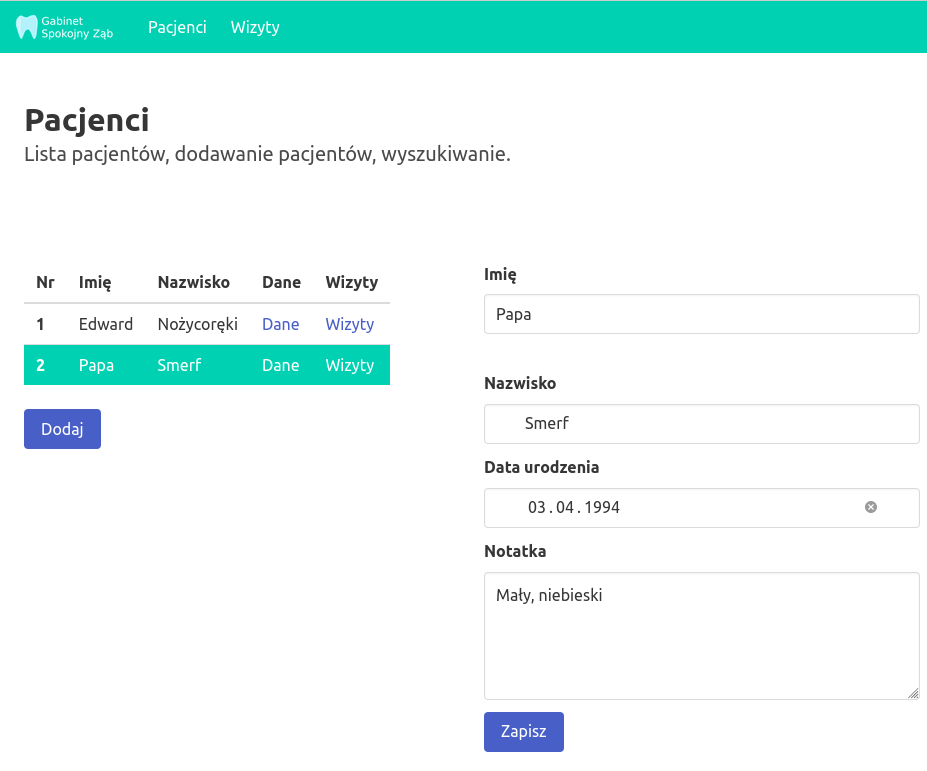Select the Edward patient row name

click(x=105, y=324)
